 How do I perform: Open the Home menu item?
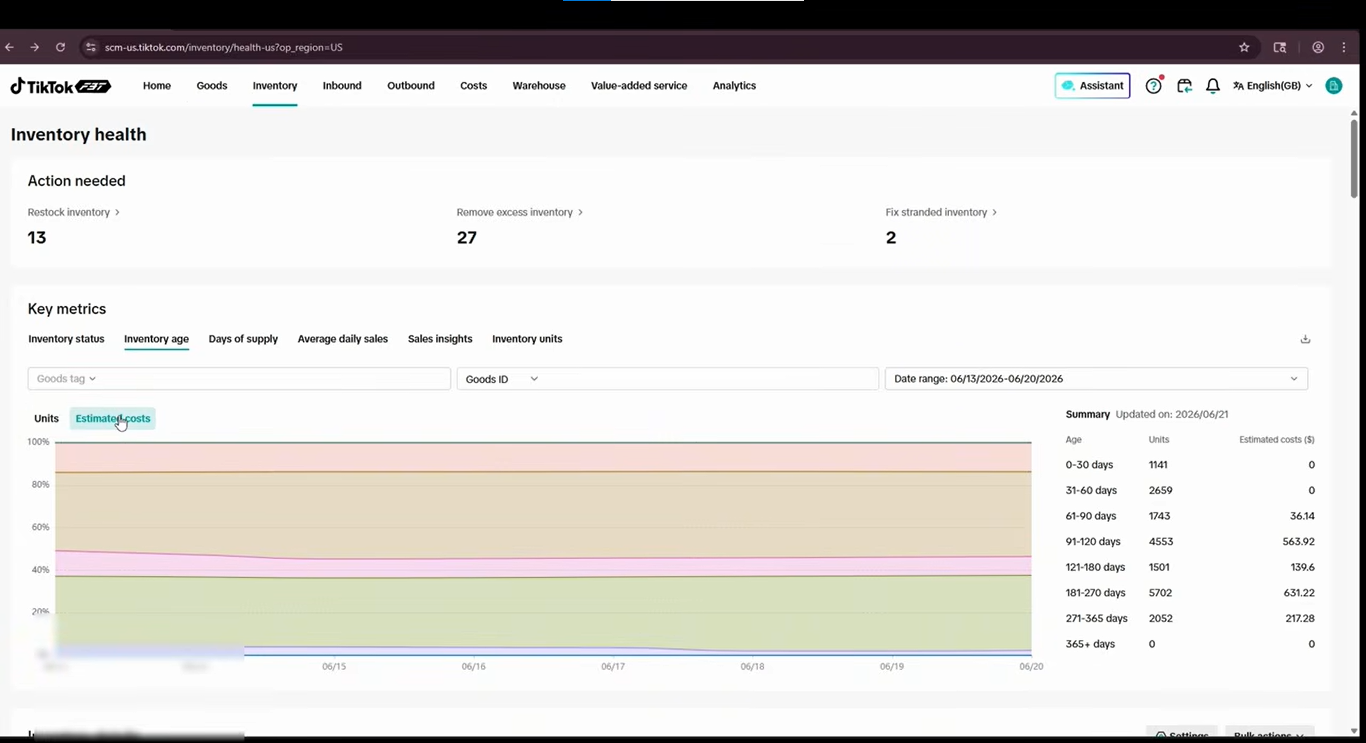pos(157,86)
